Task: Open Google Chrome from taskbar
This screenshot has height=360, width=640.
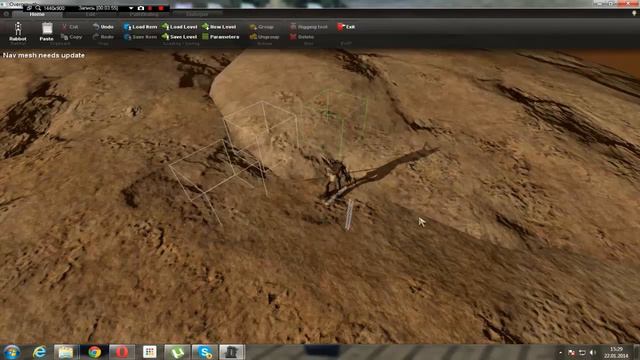Action: click(x=94, y=352)
